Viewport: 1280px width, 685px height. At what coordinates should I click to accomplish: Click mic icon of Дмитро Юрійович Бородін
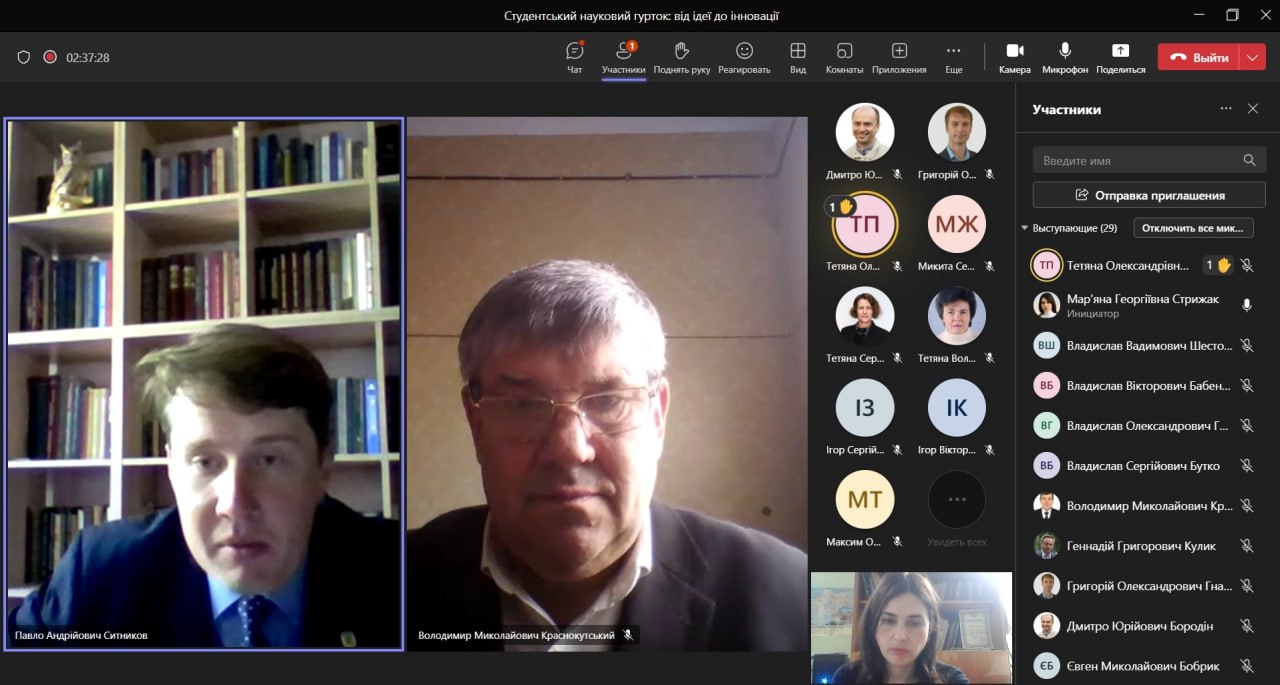(x=1247, y=626)
